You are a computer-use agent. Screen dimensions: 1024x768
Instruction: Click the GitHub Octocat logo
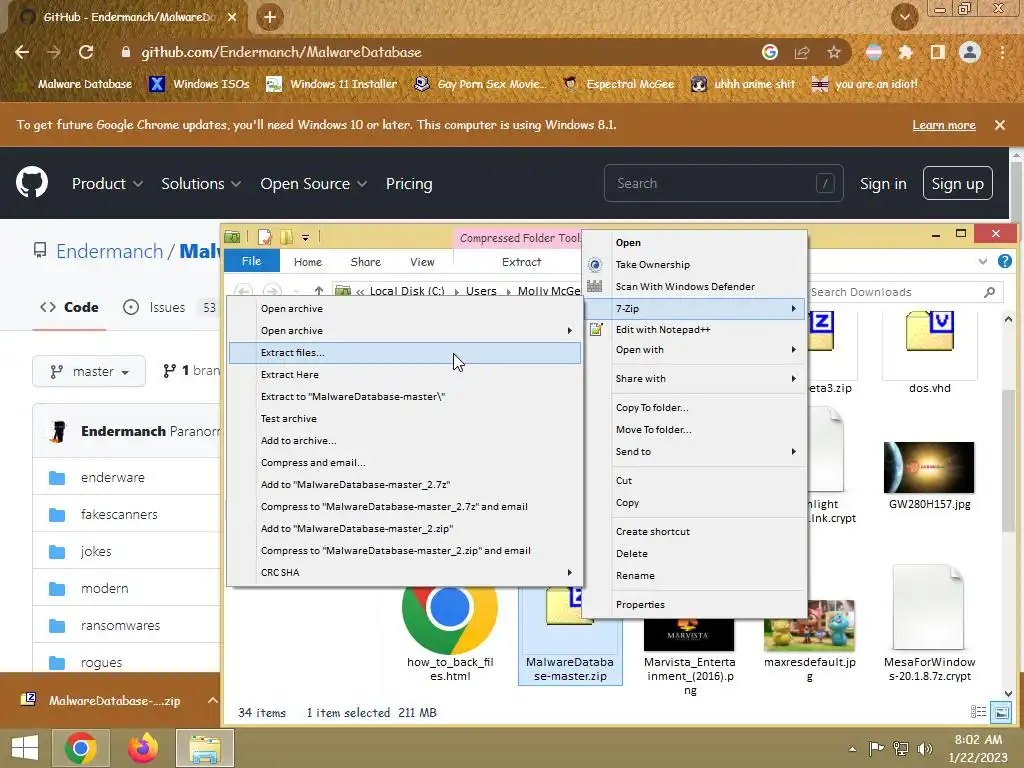(x=32, y=183)
